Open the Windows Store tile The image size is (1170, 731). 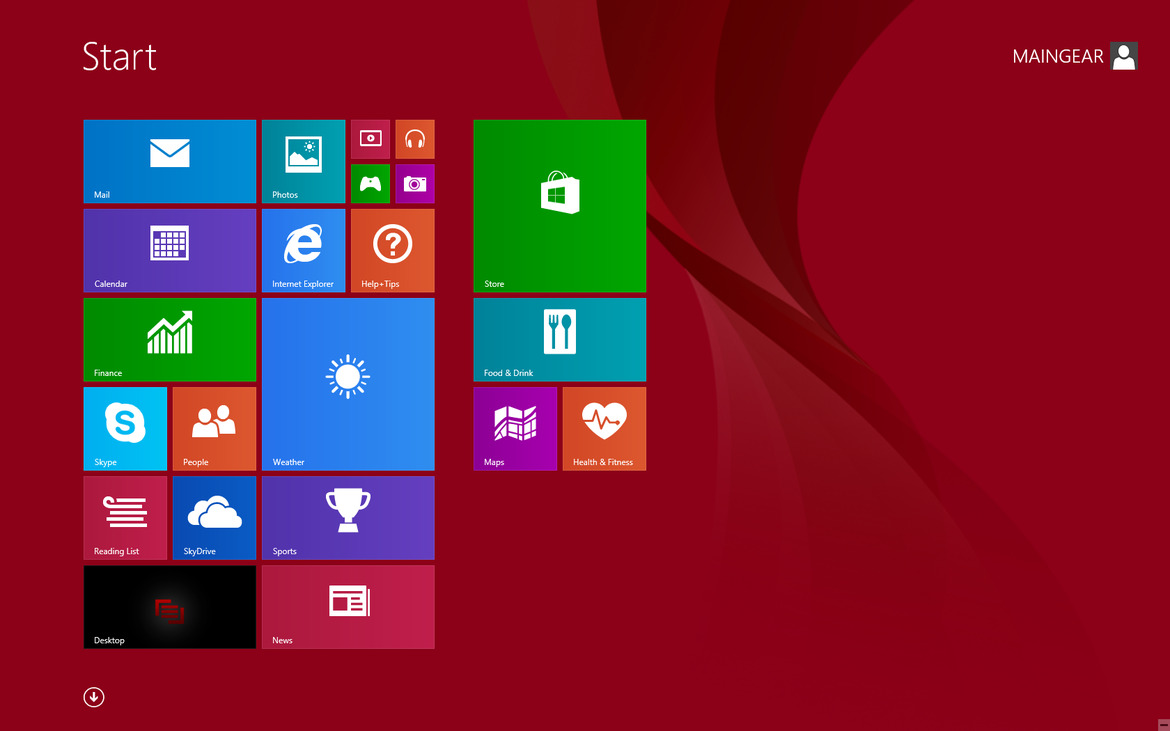(x=560, y=206)
